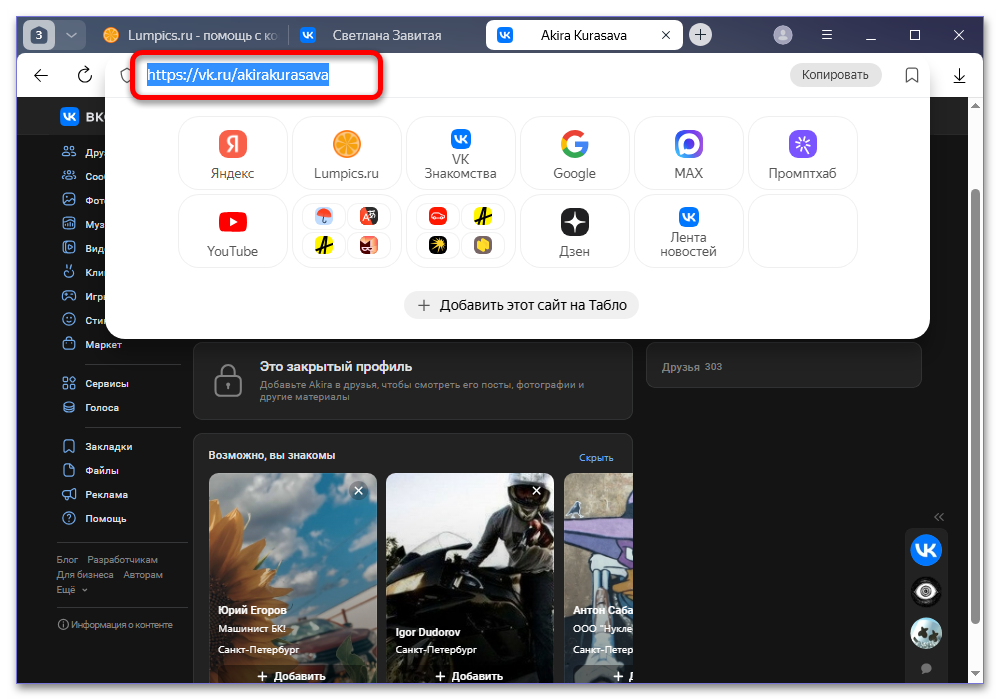Close the Akira Kurasava tab
The width and height of the screenshot is (1000, 700).
(666, 35)
